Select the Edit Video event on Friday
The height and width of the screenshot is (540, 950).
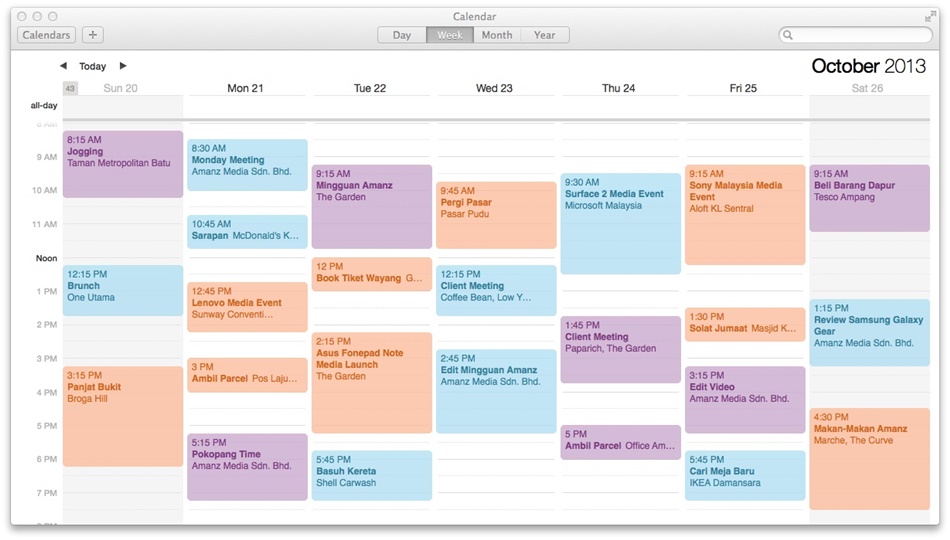745,399
